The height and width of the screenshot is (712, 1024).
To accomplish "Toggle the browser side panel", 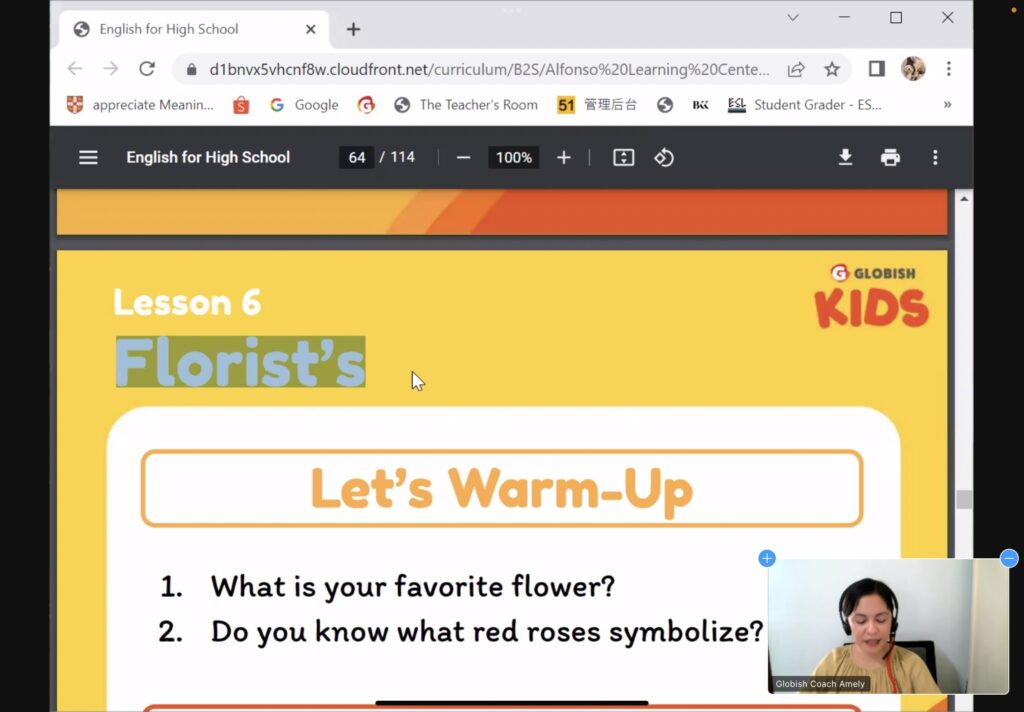I will pos(876,69).
